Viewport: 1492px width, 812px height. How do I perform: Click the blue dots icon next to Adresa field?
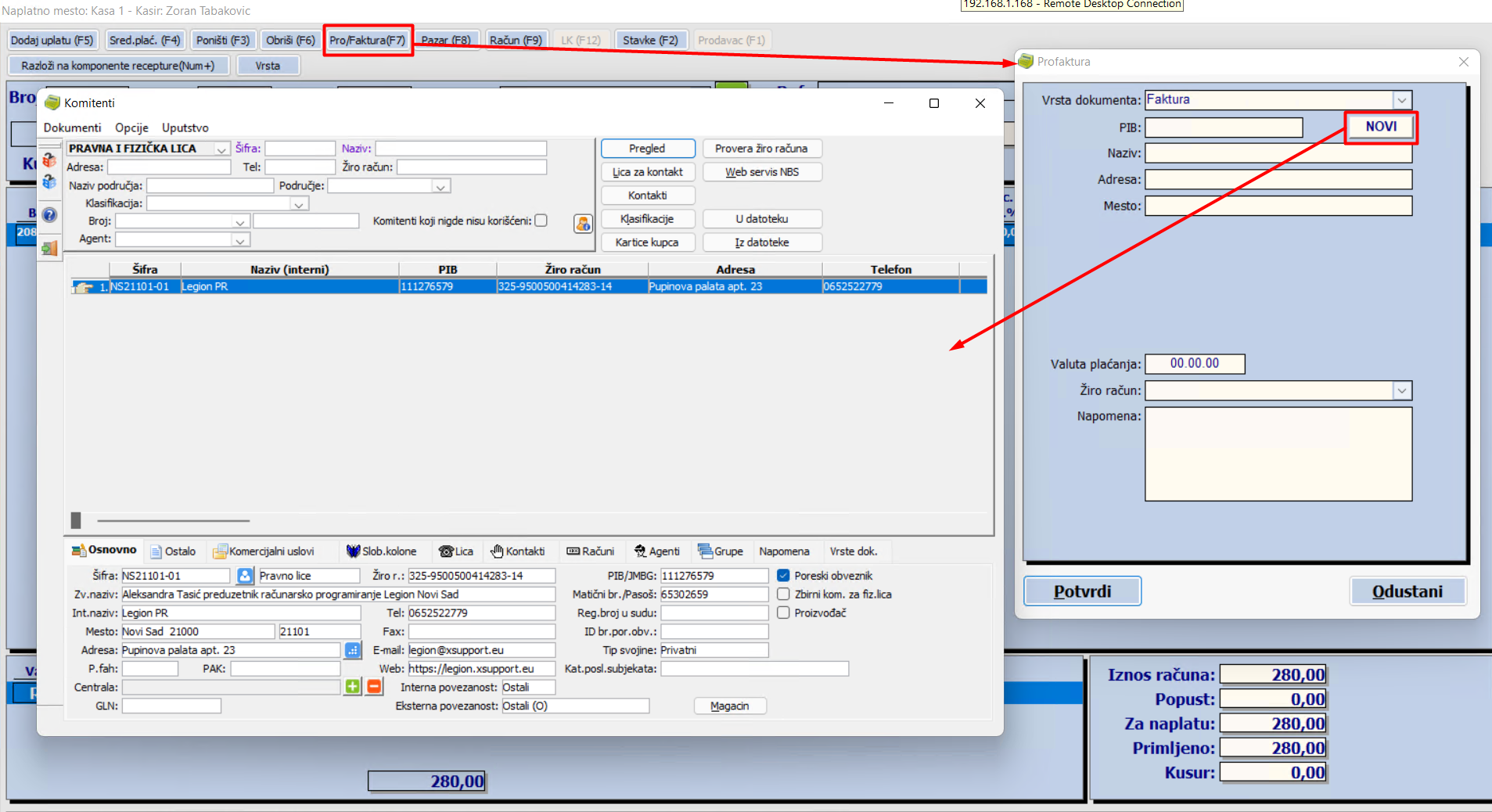(x=353, y=650)
